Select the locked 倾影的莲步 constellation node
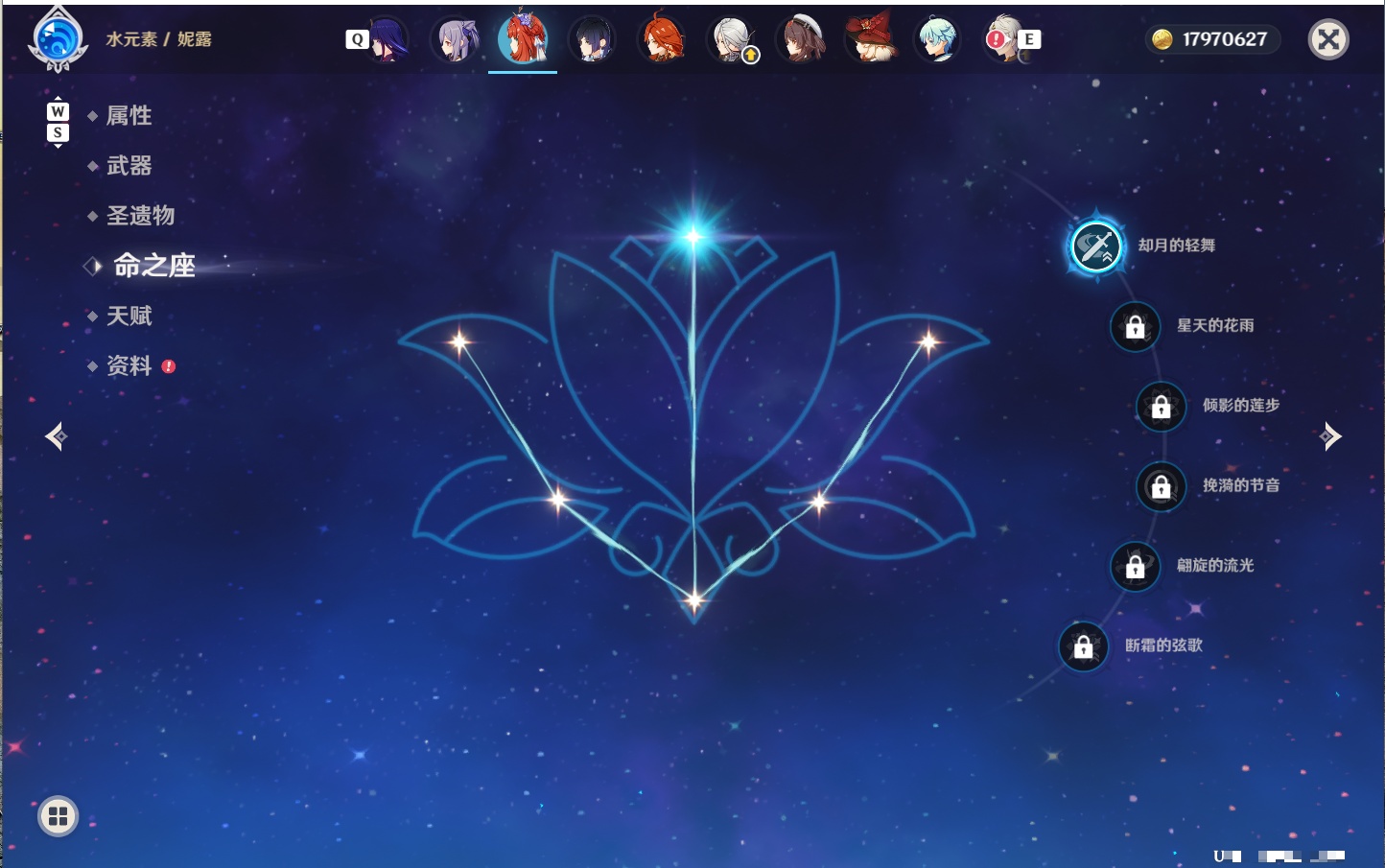The width and height of the screenshot is (1385, 868). point(1162,407)
